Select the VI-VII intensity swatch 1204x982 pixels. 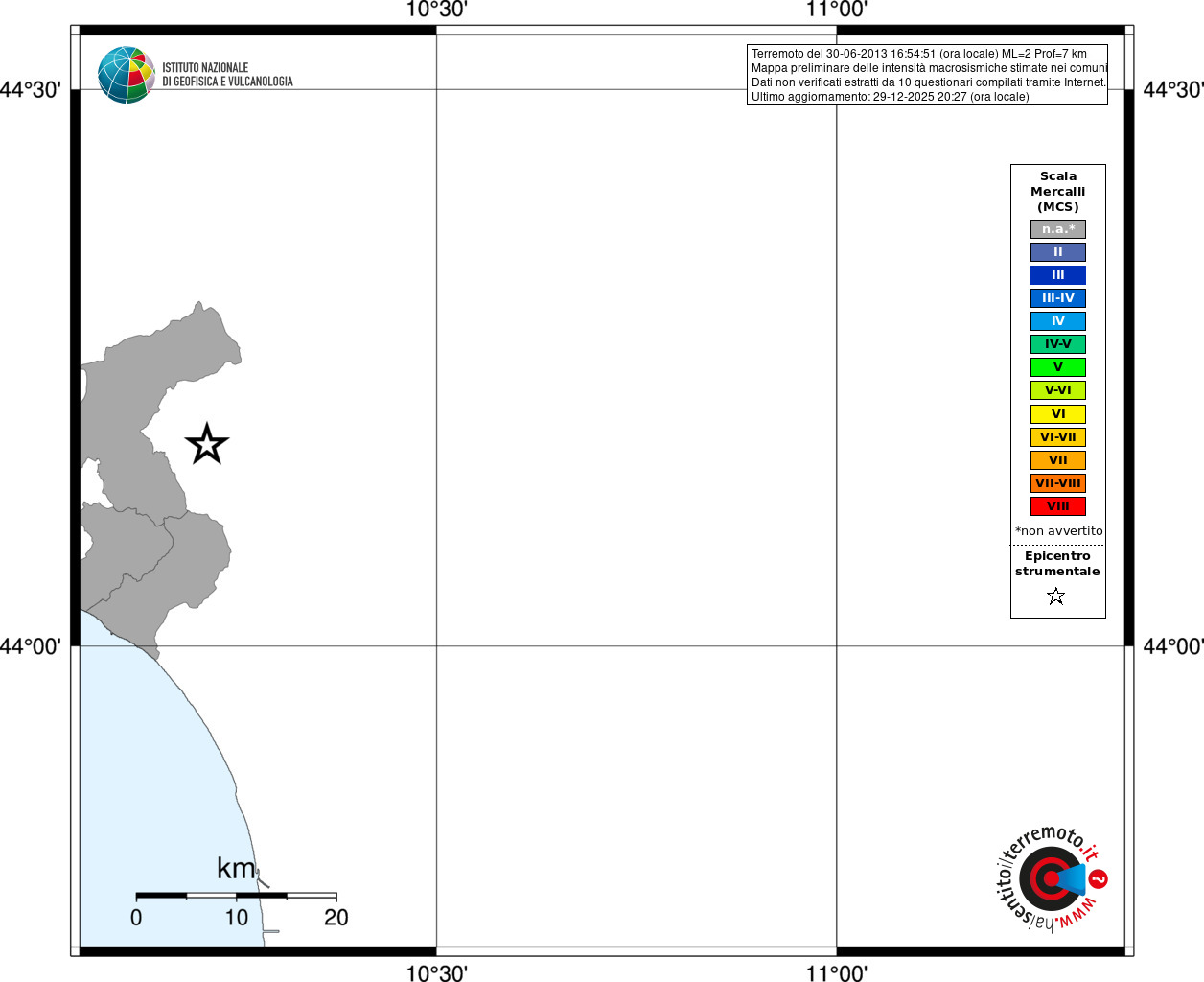pyautogui.click(x=1058, y=437)
